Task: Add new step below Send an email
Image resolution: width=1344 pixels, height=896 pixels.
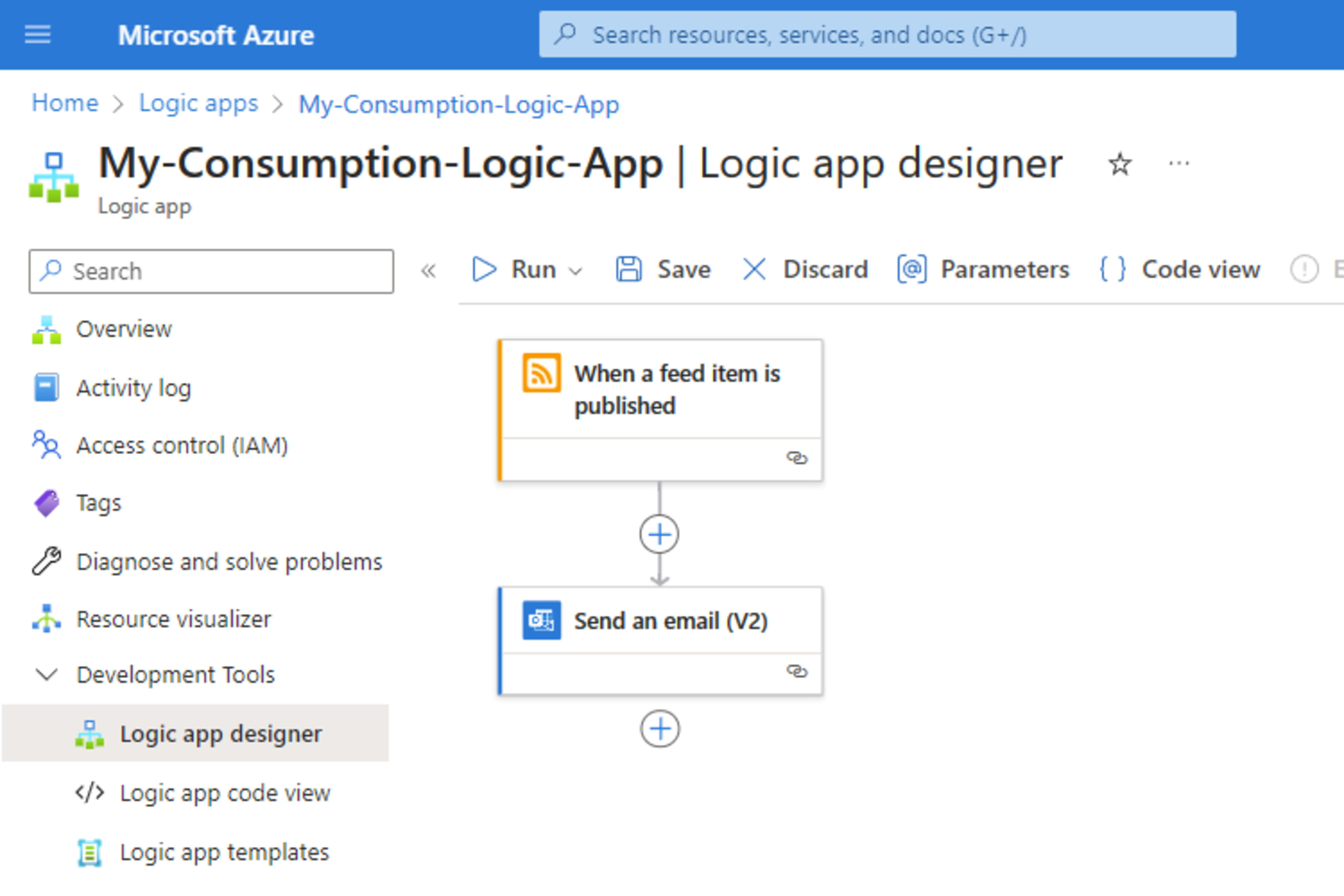Action: click(660, 729)
